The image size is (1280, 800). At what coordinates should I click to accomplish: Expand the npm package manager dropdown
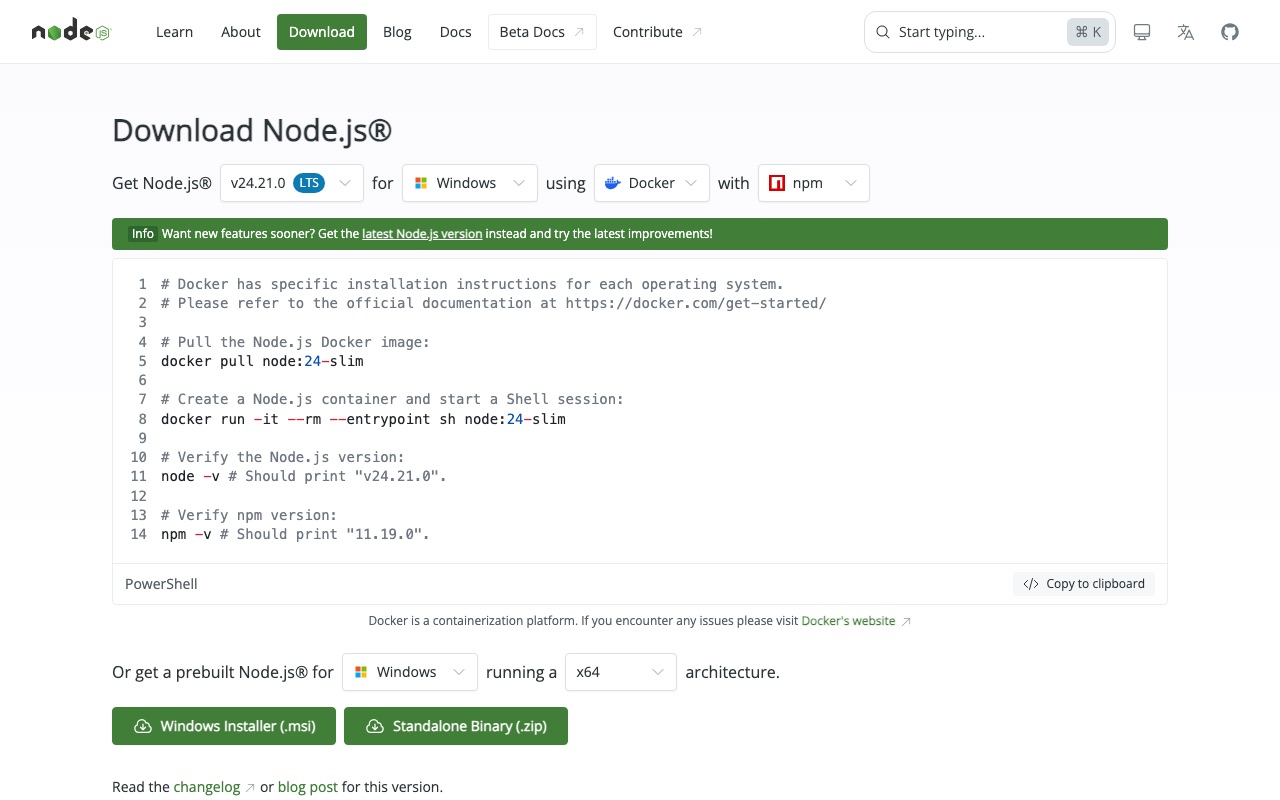pyautogui.click(x=814, y=183)
